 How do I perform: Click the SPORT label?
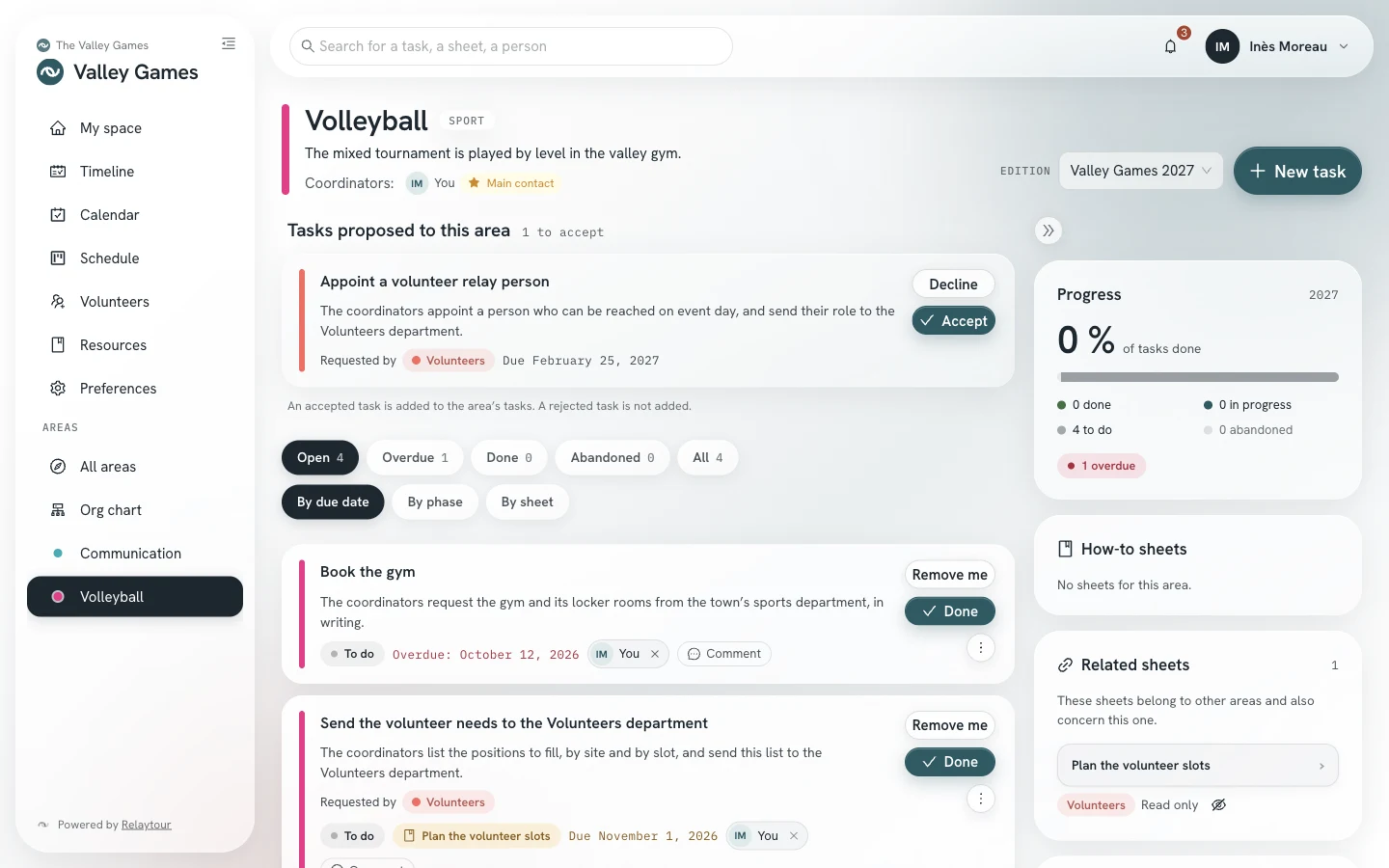point(467,121)
